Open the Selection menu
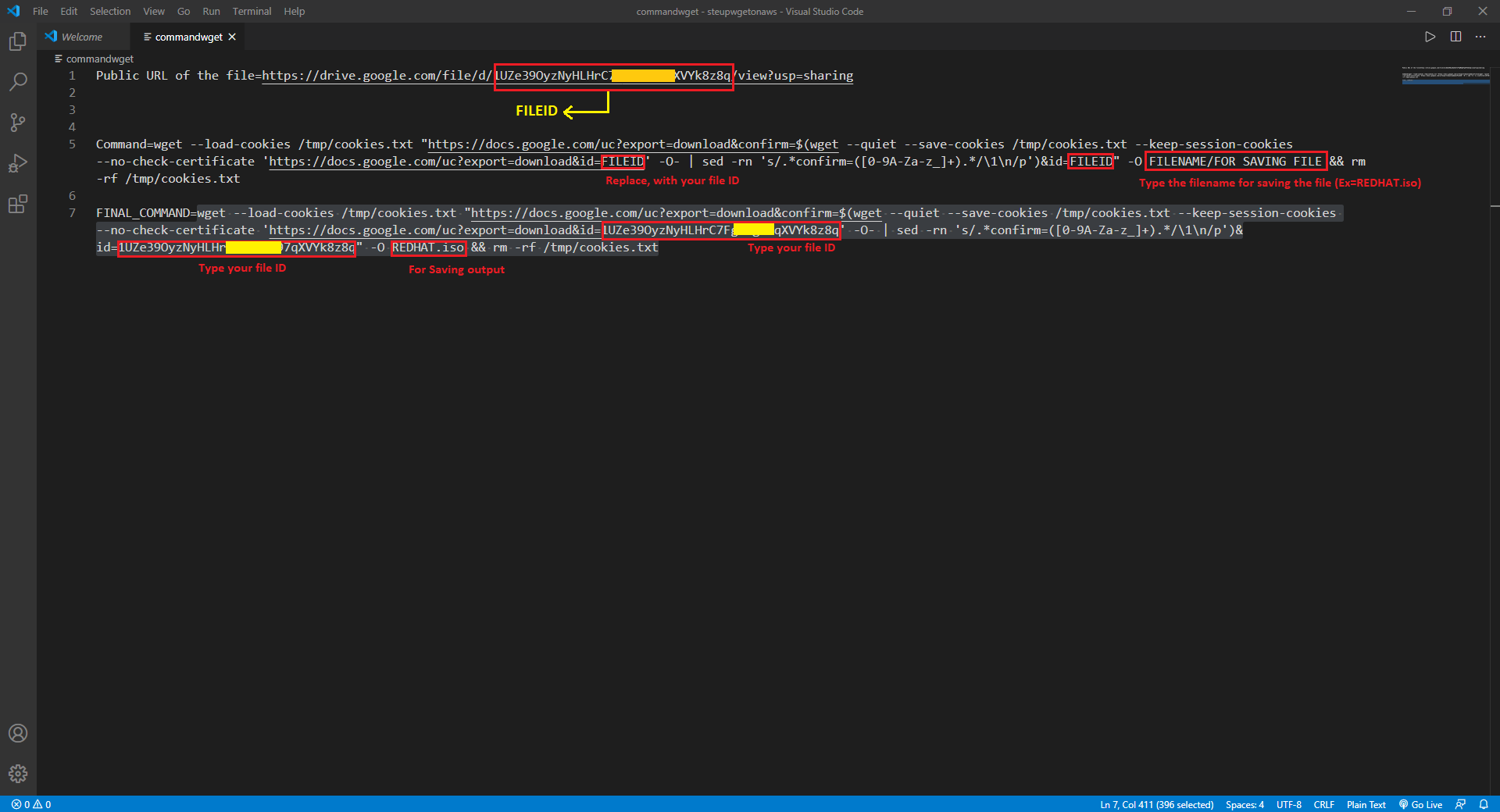The width and height of the screenshot is (1500, 812). (110, 11)
